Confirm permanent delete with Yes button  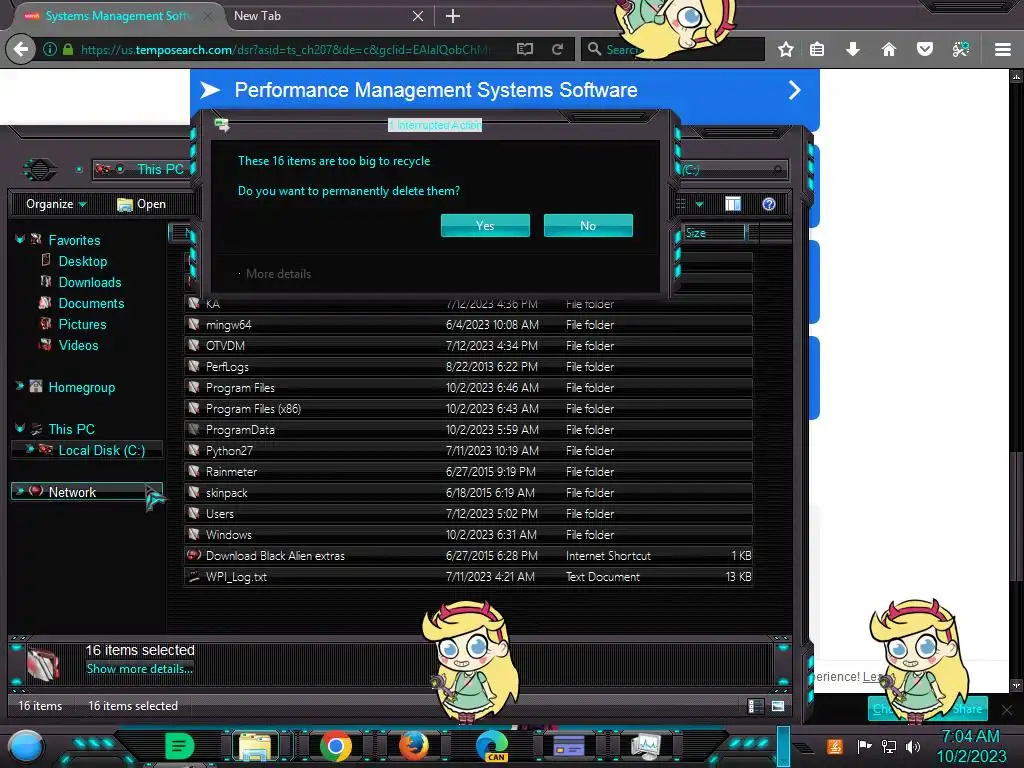[485, 225]
